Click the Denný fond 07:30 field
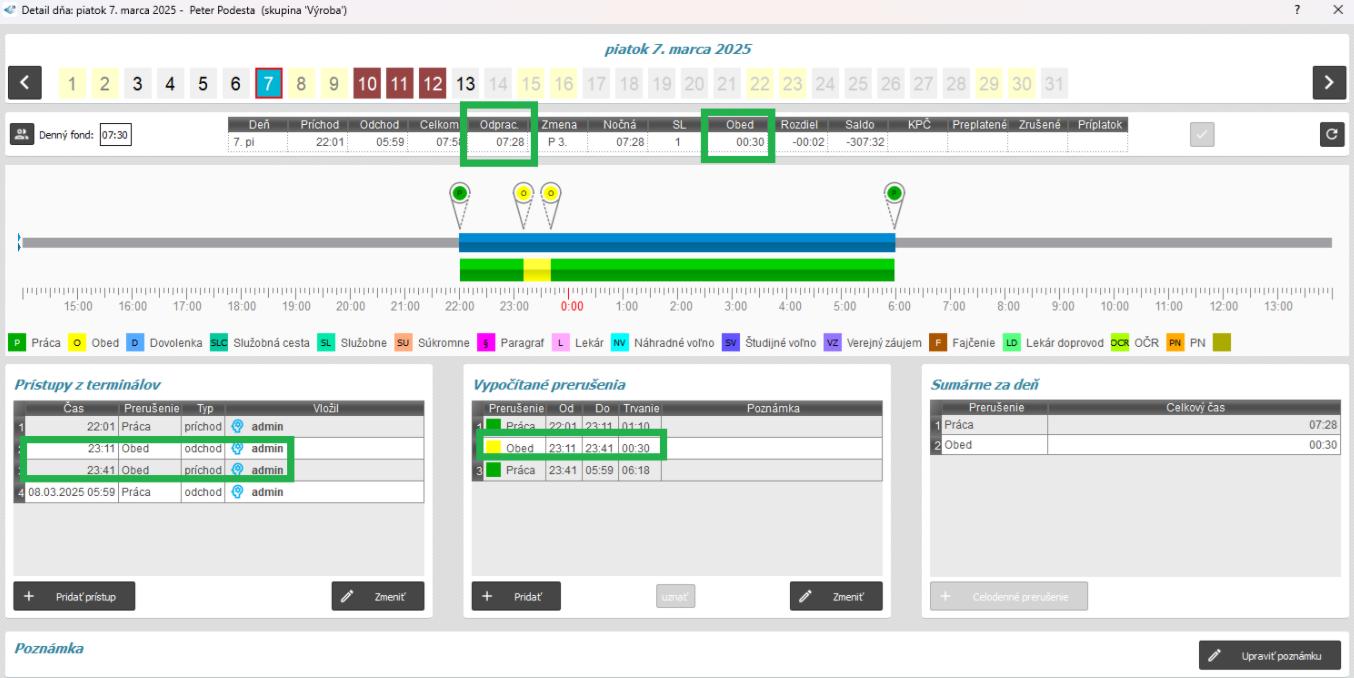1354x678 pixels. tap(116, 135)
